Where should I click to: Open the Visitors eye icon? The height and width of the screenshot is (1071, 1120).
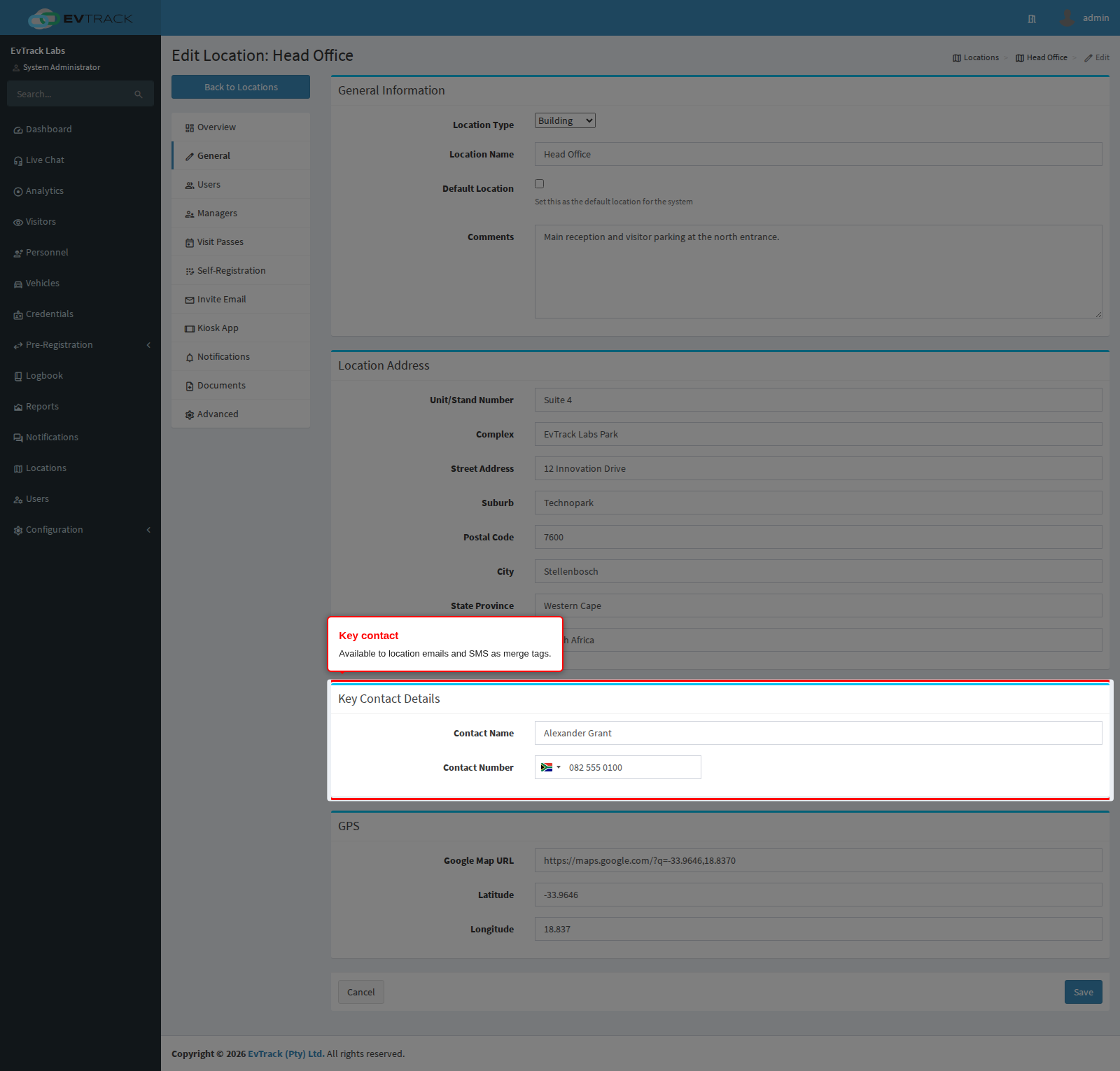(18, 223)
